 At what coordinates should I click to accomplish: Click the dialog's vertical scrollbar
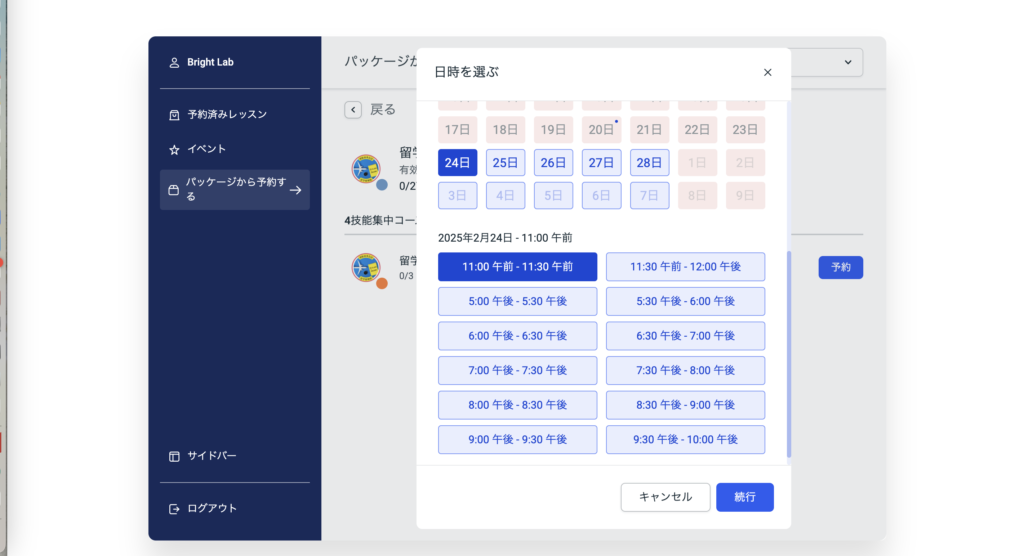point(788,350)
